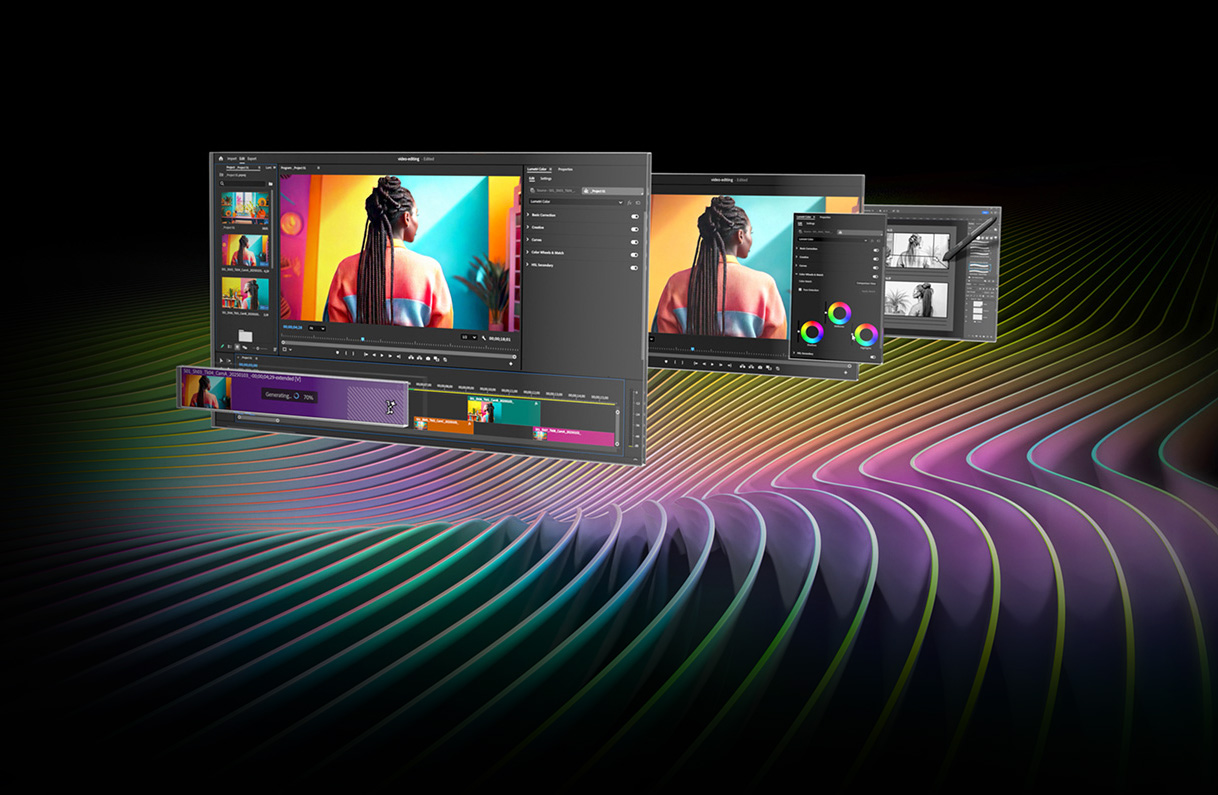Click the Comparison View button in the floating Lumetri panel
This screenshot has width=1218, height=795.
[x=865, y=283]
